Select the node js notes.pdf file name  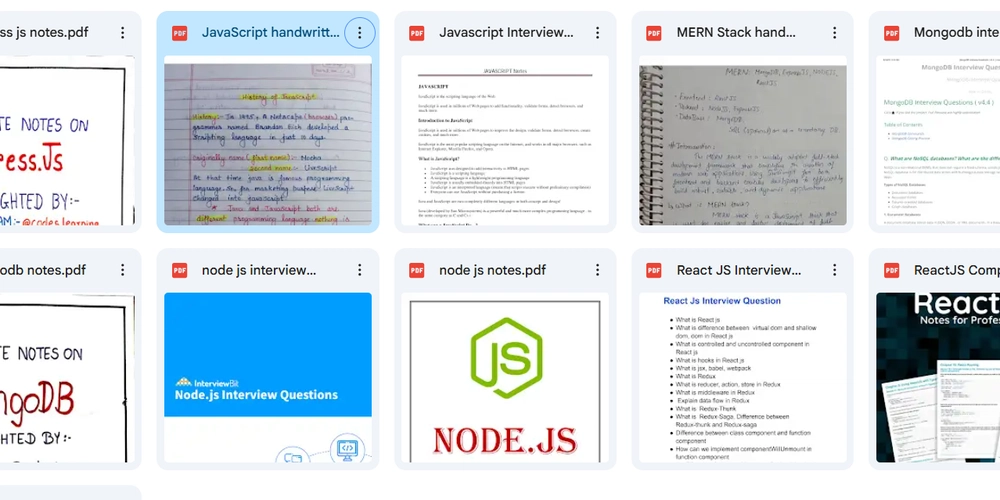pyautogui.click(x=492, y=270)
